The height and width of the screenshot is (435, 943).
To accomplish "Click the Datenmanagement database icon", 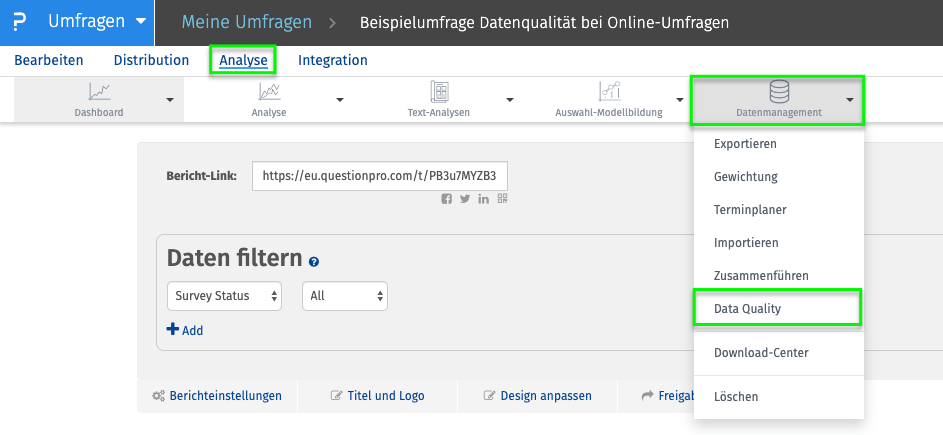I will 779,91.
